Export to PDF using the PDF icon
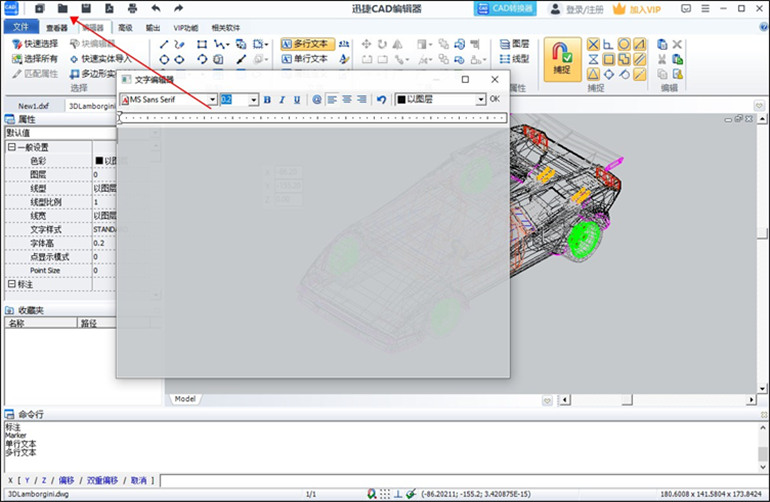The width and height of the screenshot is (770, 502). [109, 8]
